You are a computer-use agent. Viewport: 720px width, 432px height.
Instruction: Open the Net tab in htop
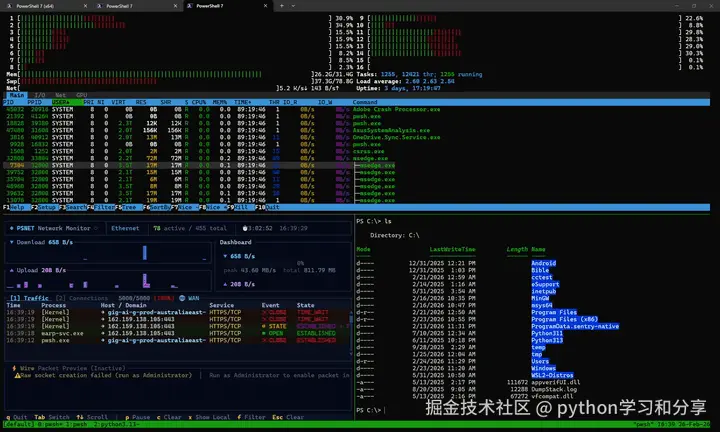point(60,95)
